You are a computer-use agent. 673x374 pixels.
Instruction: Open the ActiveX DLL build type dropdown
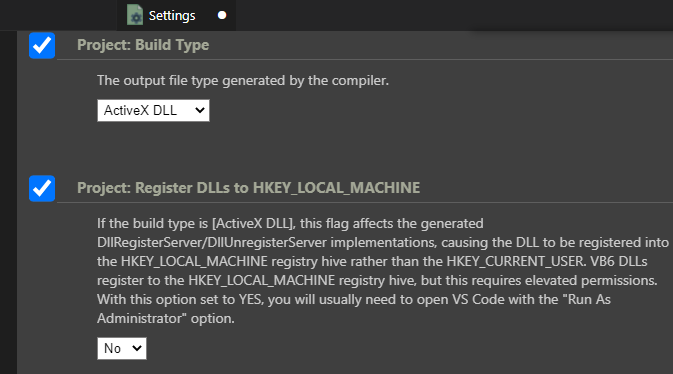pyautogui.click(x=153, y=111)
